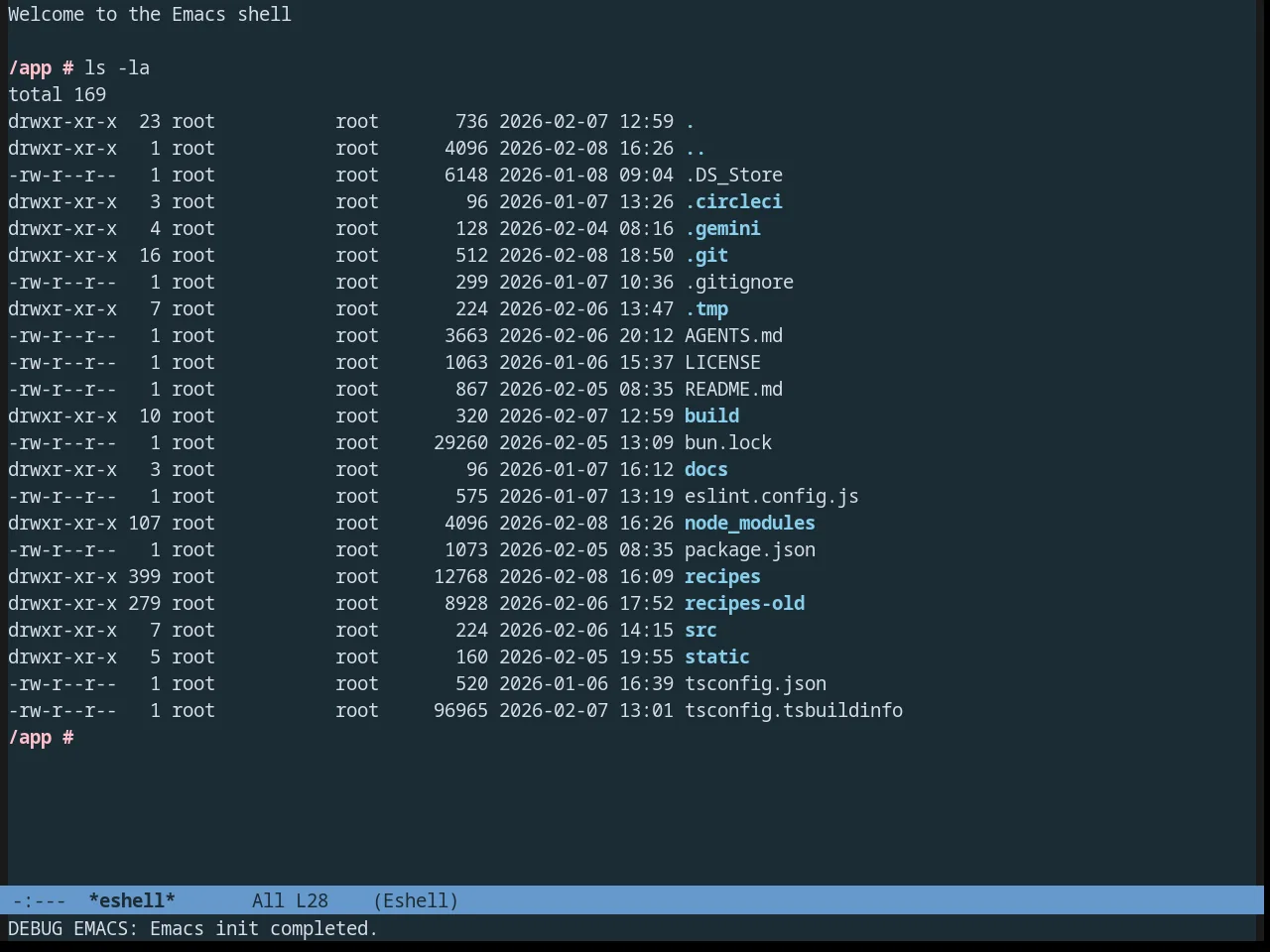This screenshot has height=952, width=1270.
Task: Click the (Eshell) major mode indicator
Action: click(x=416, y=900)
